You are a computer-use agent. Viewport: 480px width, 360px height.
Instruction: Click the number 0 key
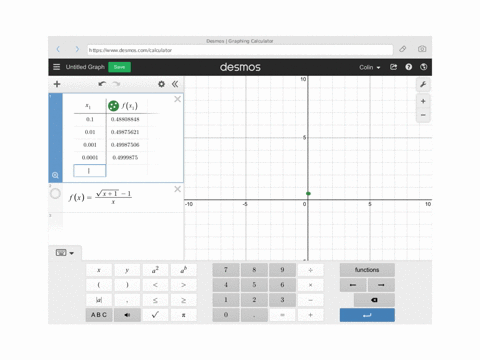226,315
